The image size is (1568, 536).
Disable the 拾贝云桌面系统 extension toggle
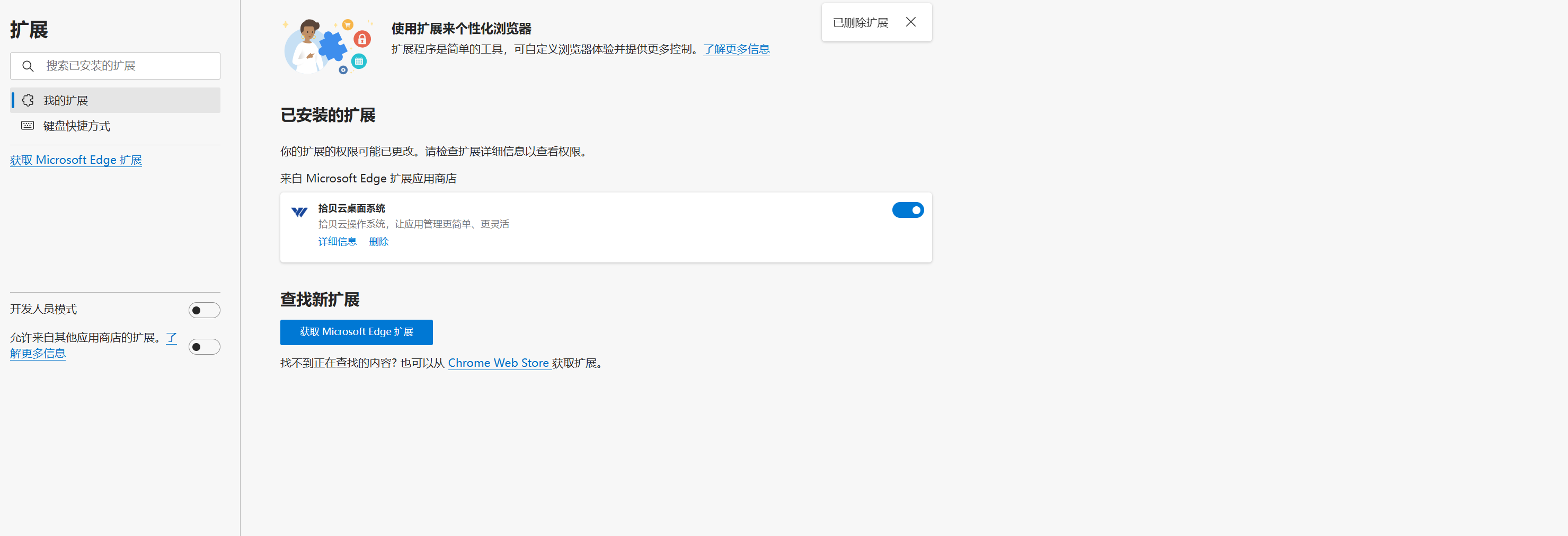click(908, 210)
